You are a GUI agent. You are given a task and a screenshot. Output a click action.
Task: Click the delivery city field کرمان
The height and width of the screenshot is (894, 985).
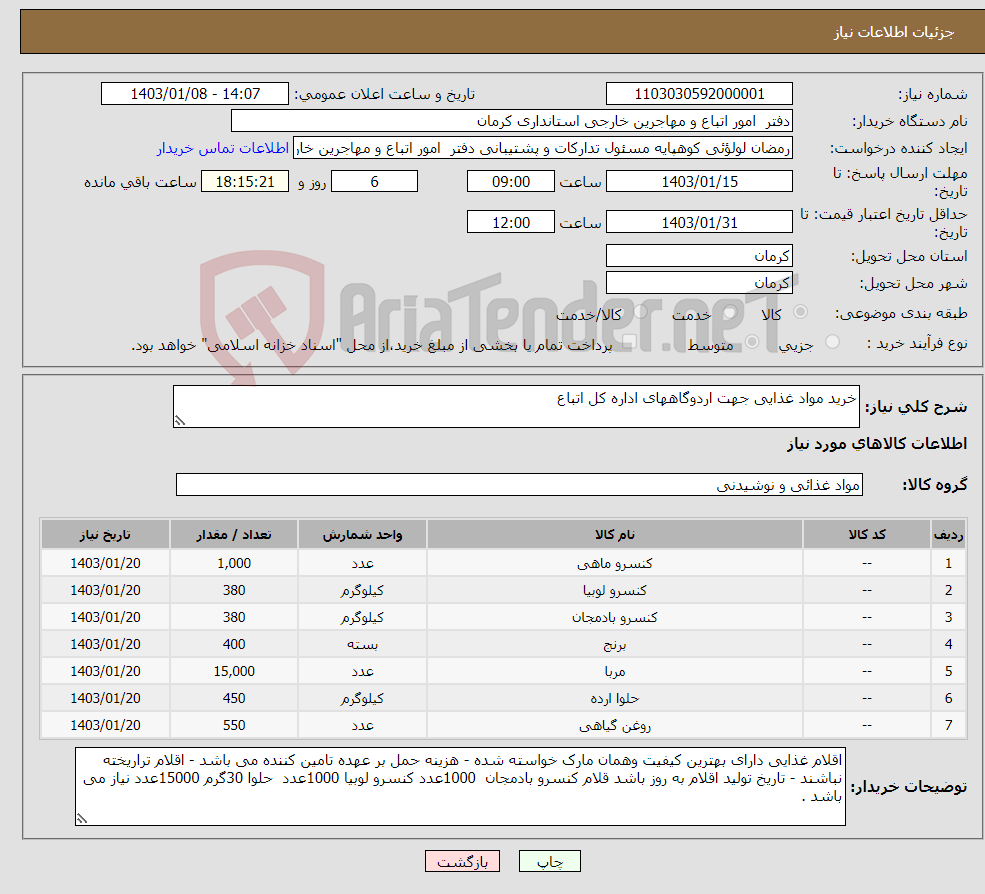pyautogui.click(x=699, y=283)
